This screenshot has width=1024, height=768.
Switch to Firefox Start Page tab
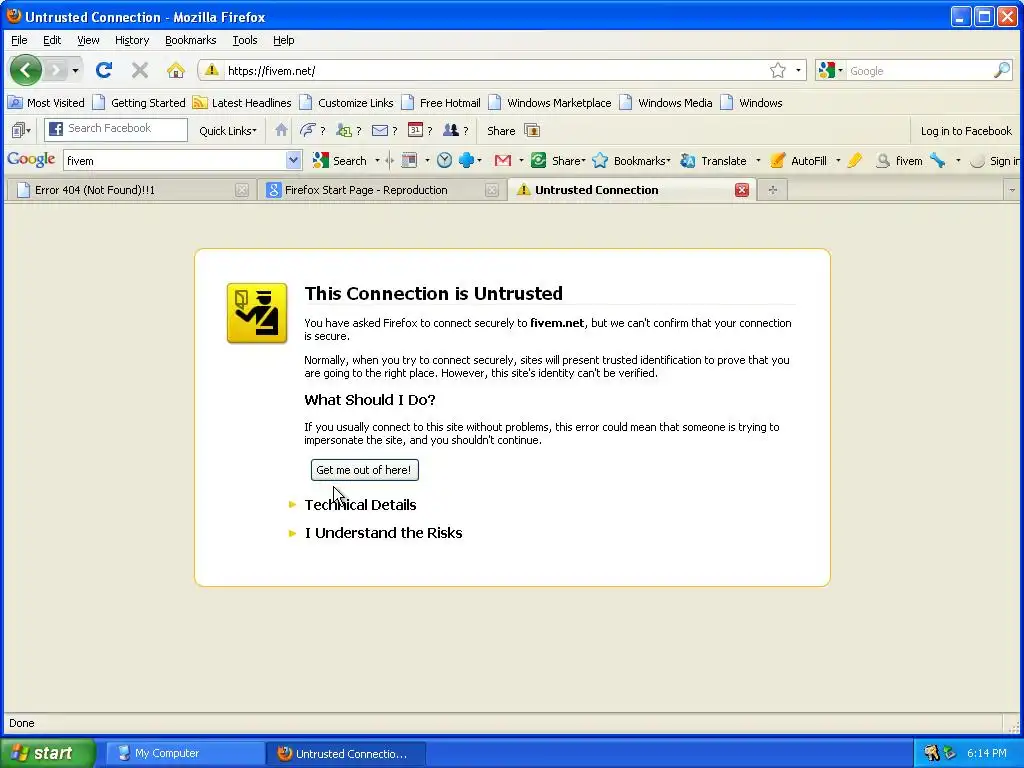click(382, 190)
